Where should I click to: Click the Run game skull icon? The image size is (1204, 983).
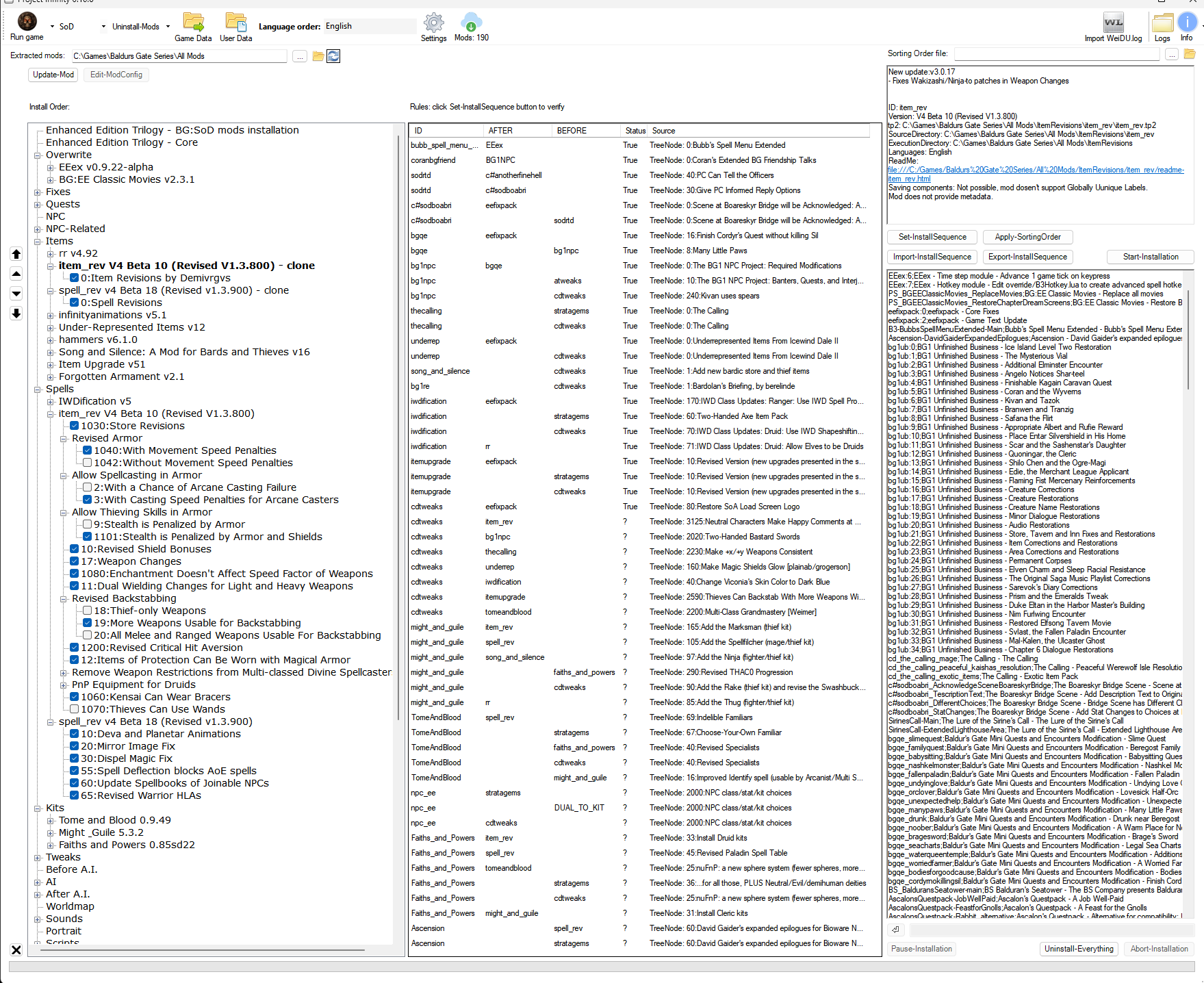(x=26, y=21)
